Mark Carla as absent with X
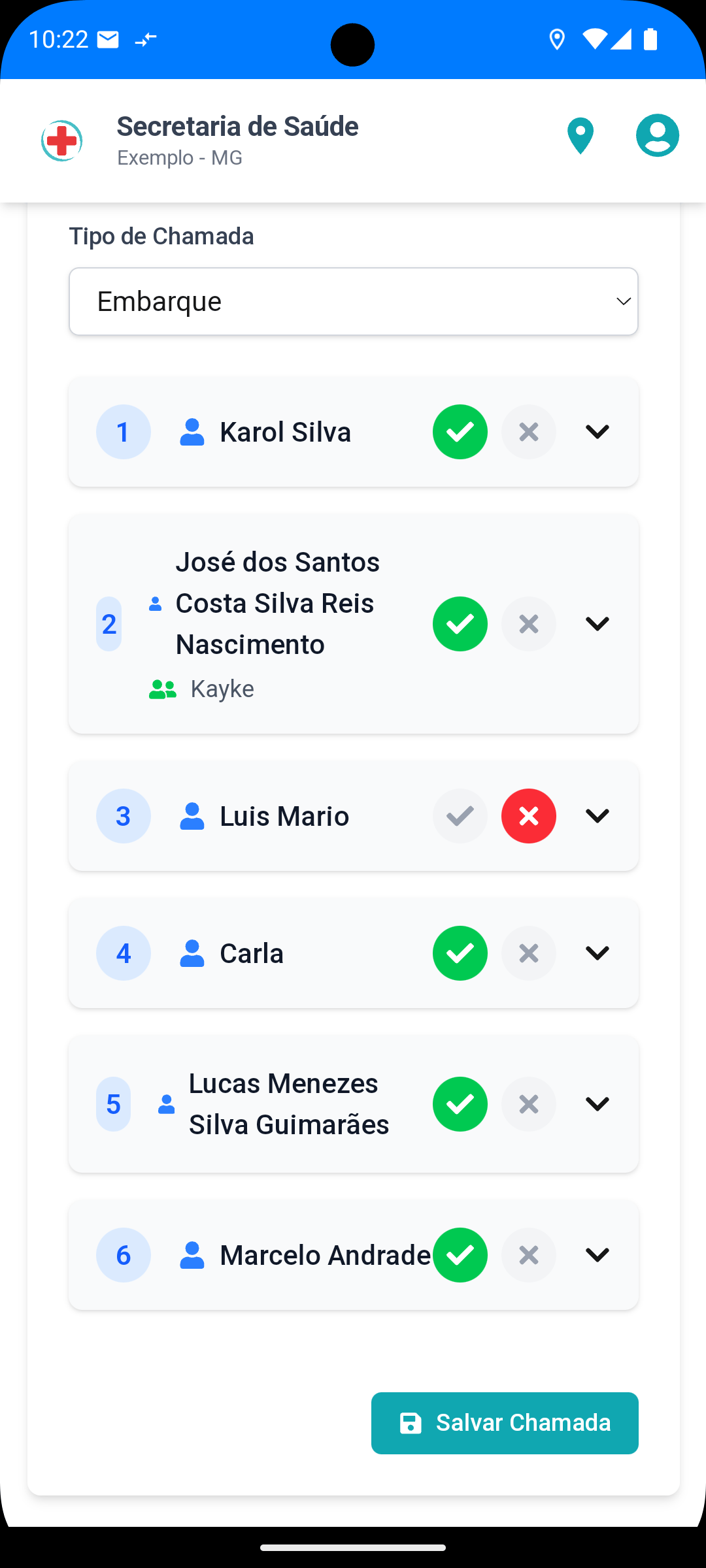 [x=529, y=953]
